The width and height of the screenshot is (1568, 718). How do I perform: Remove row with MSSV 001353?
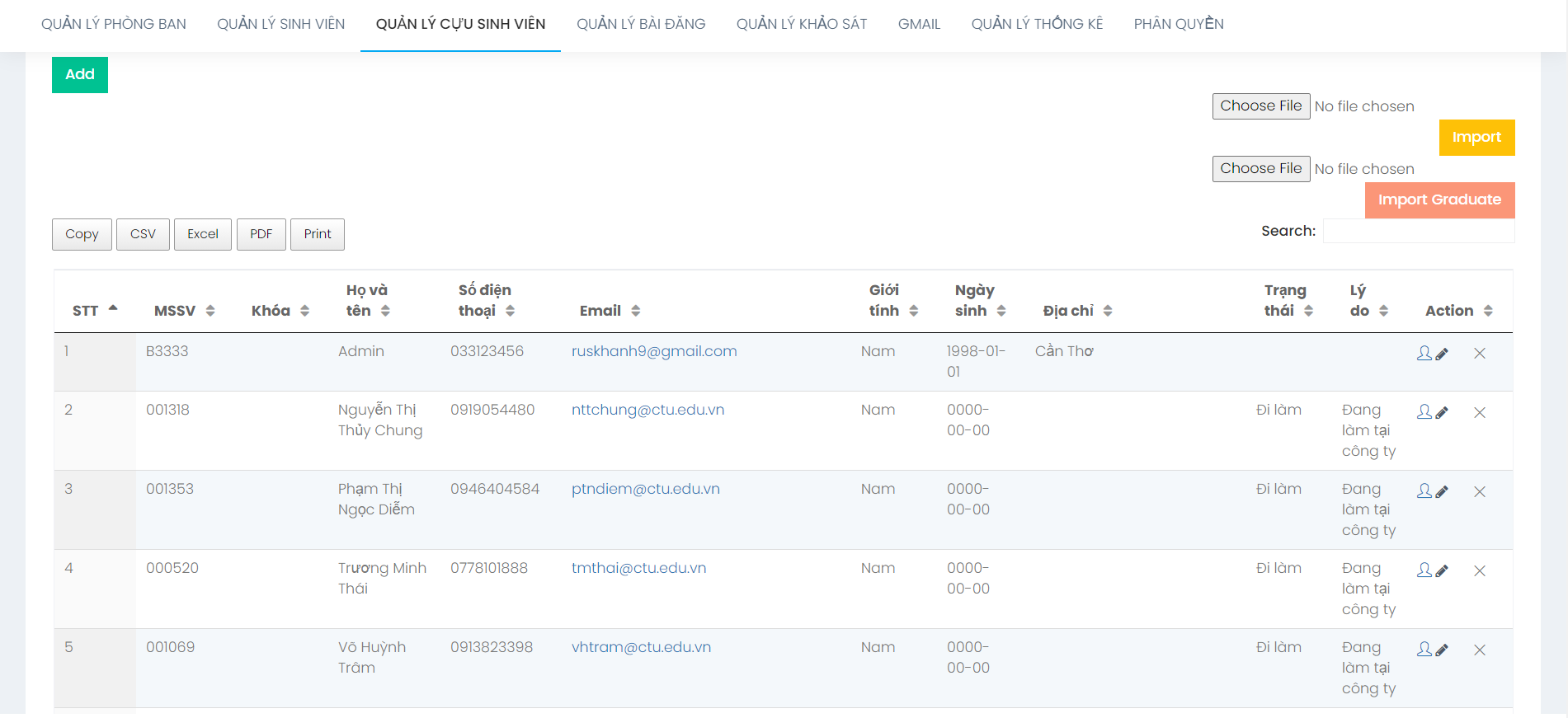[1480, 491]
